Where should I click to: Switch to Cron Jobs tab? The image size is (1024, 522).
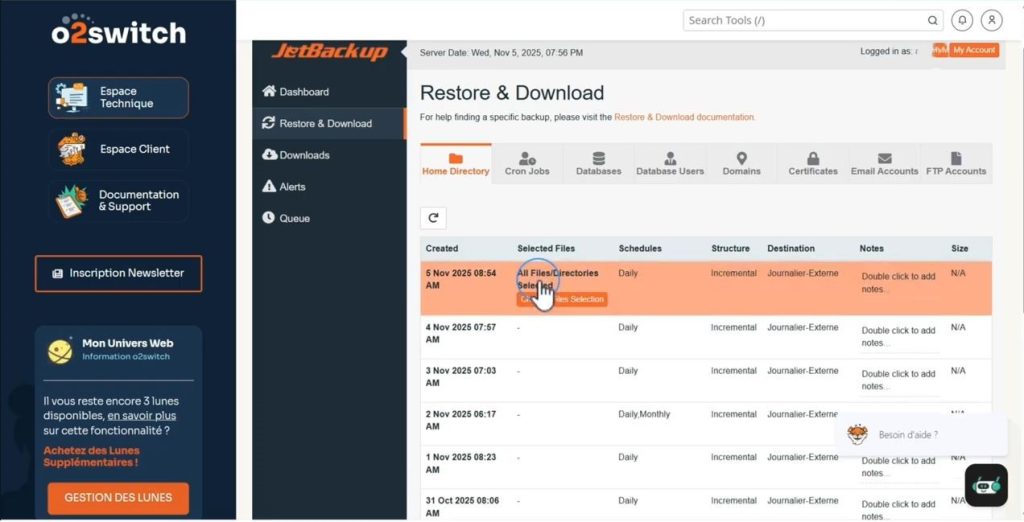(x=527, y=164)
